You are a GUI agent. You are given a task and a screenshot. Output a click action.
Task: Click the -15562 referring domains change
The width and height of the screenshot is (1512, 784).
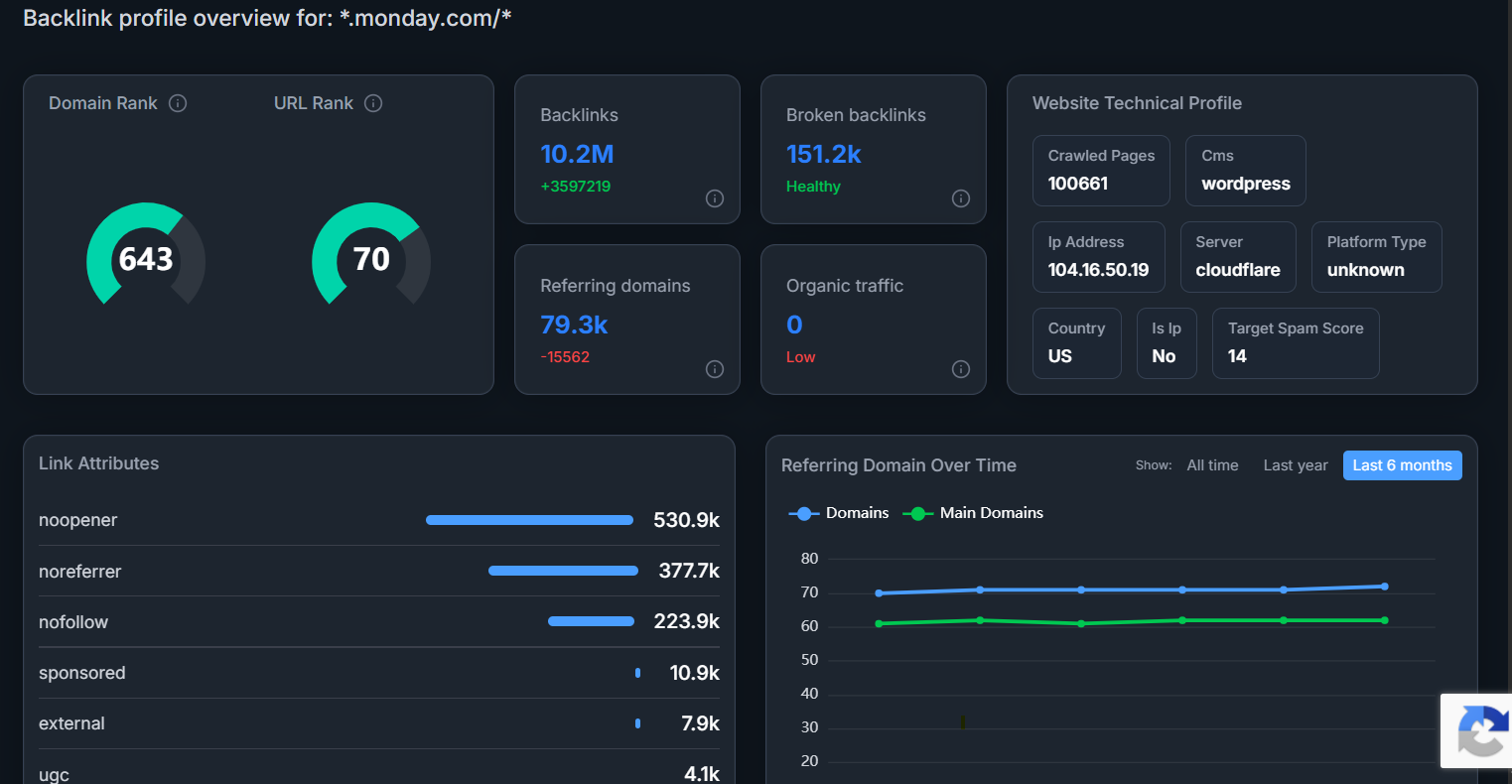coord(565,357)
